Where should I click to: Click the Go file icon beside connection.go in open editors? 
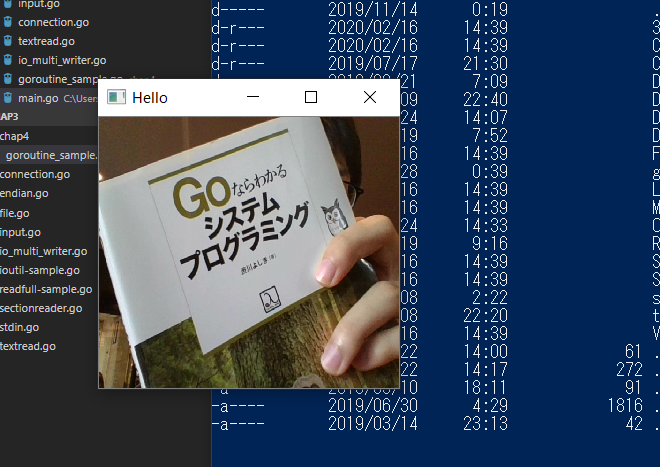tap(8, 22)
